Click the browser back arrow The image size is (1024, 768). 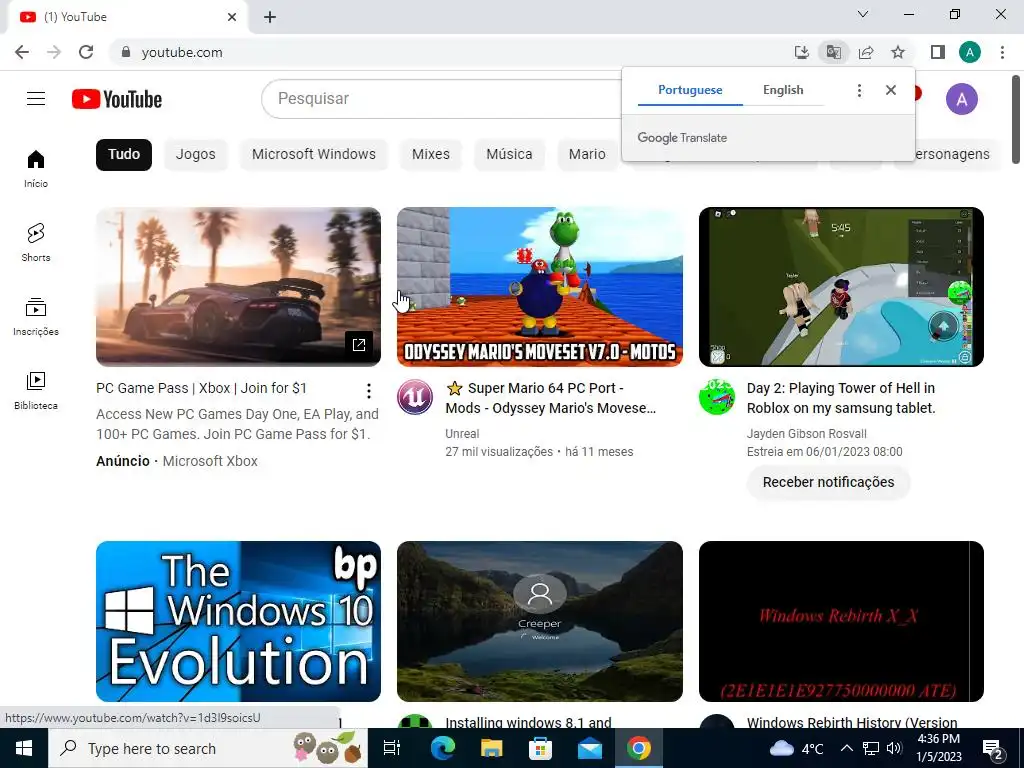point(22,52)
